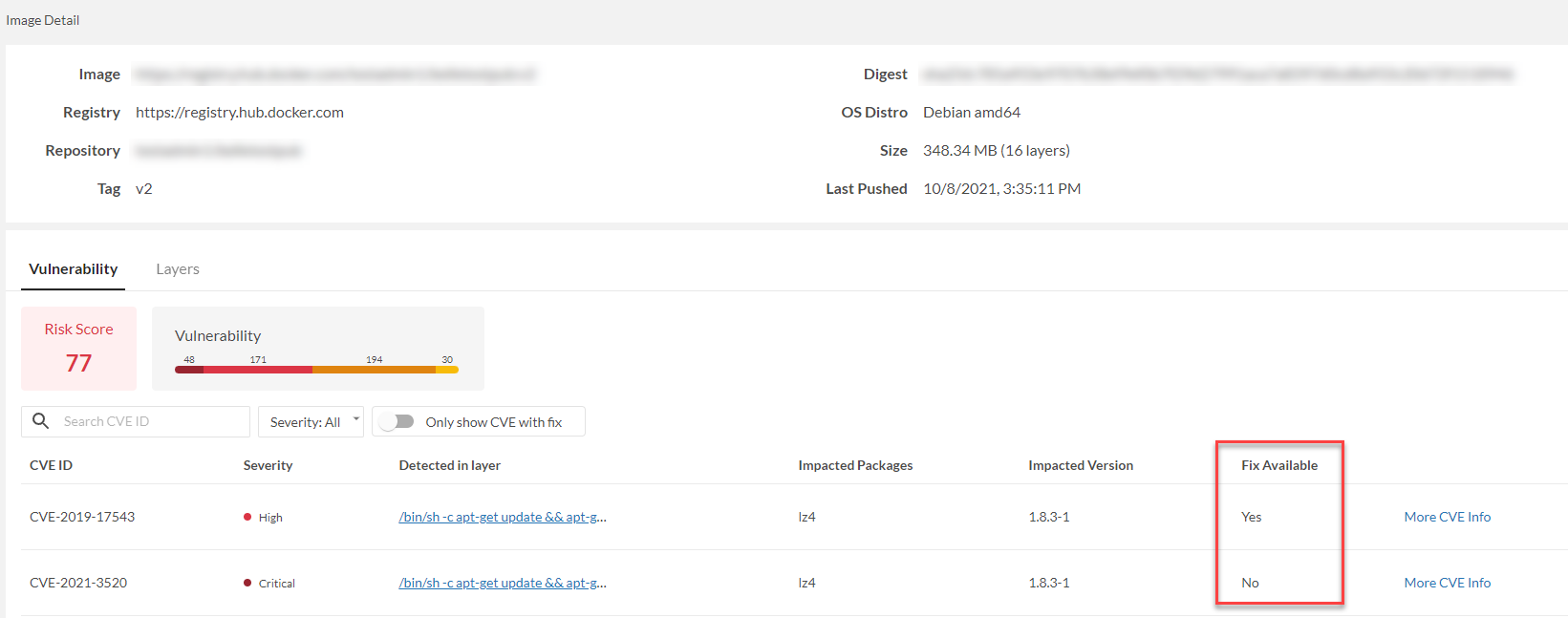Open More CVE Info for CVE-2019-17543

tap(1447, 517)
